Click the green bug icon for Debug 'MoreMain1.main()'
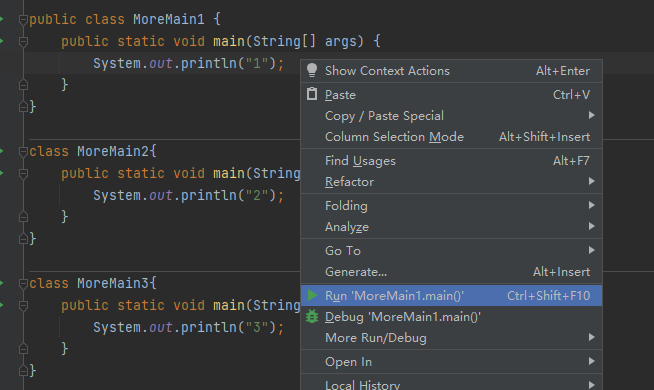Screen dimensions: 654x390 tap(312, 317)
